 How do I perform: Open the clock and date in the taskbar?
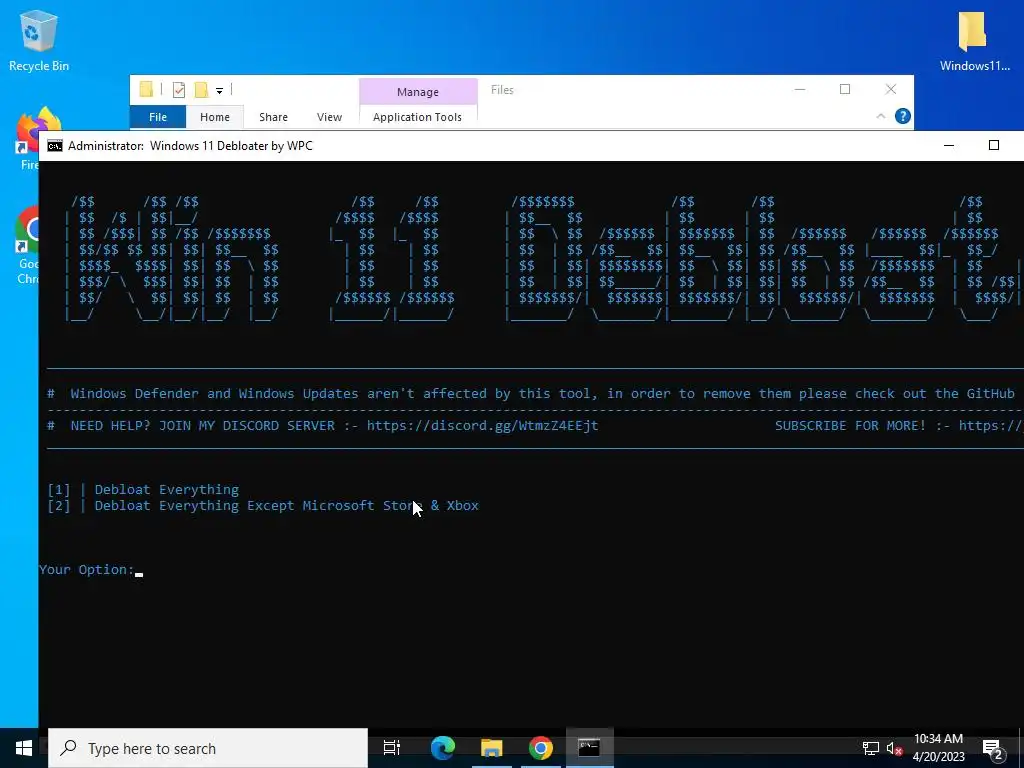pos(938,748)
